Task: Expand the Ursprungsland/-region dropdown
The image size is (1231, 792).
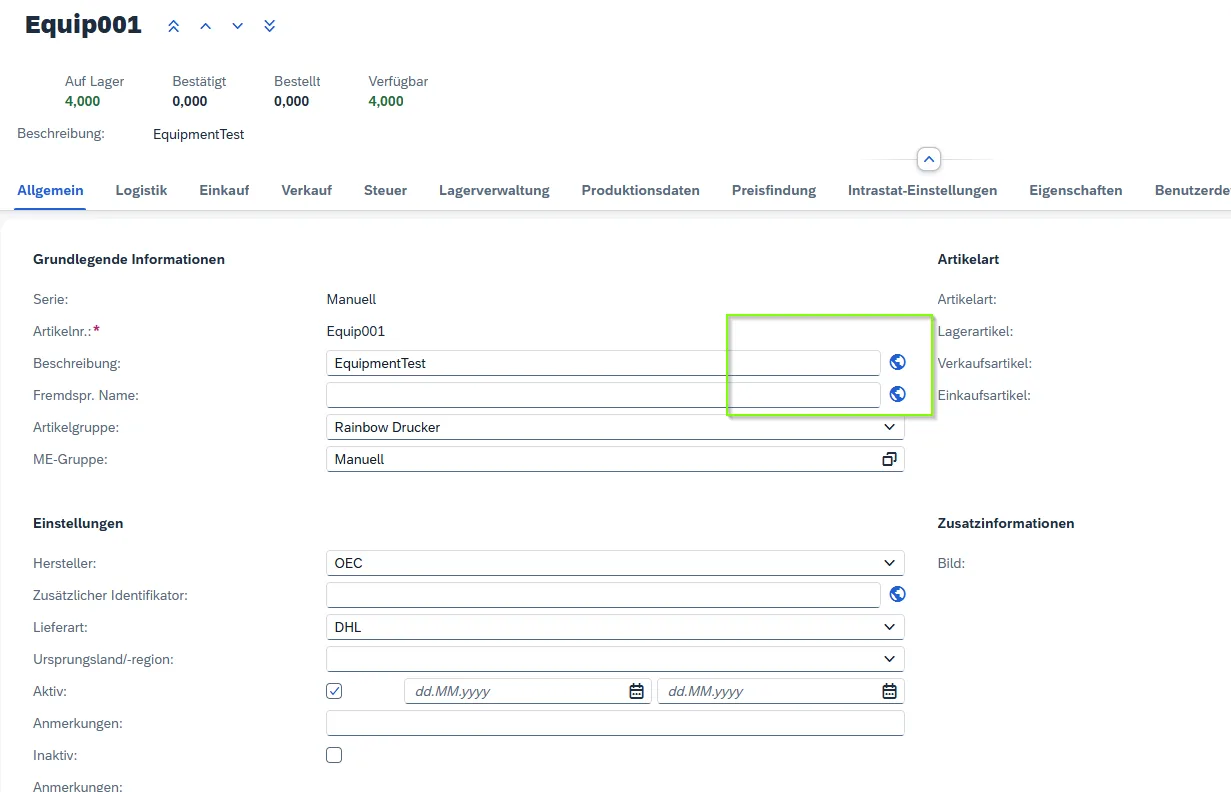Action: (889, 659)
